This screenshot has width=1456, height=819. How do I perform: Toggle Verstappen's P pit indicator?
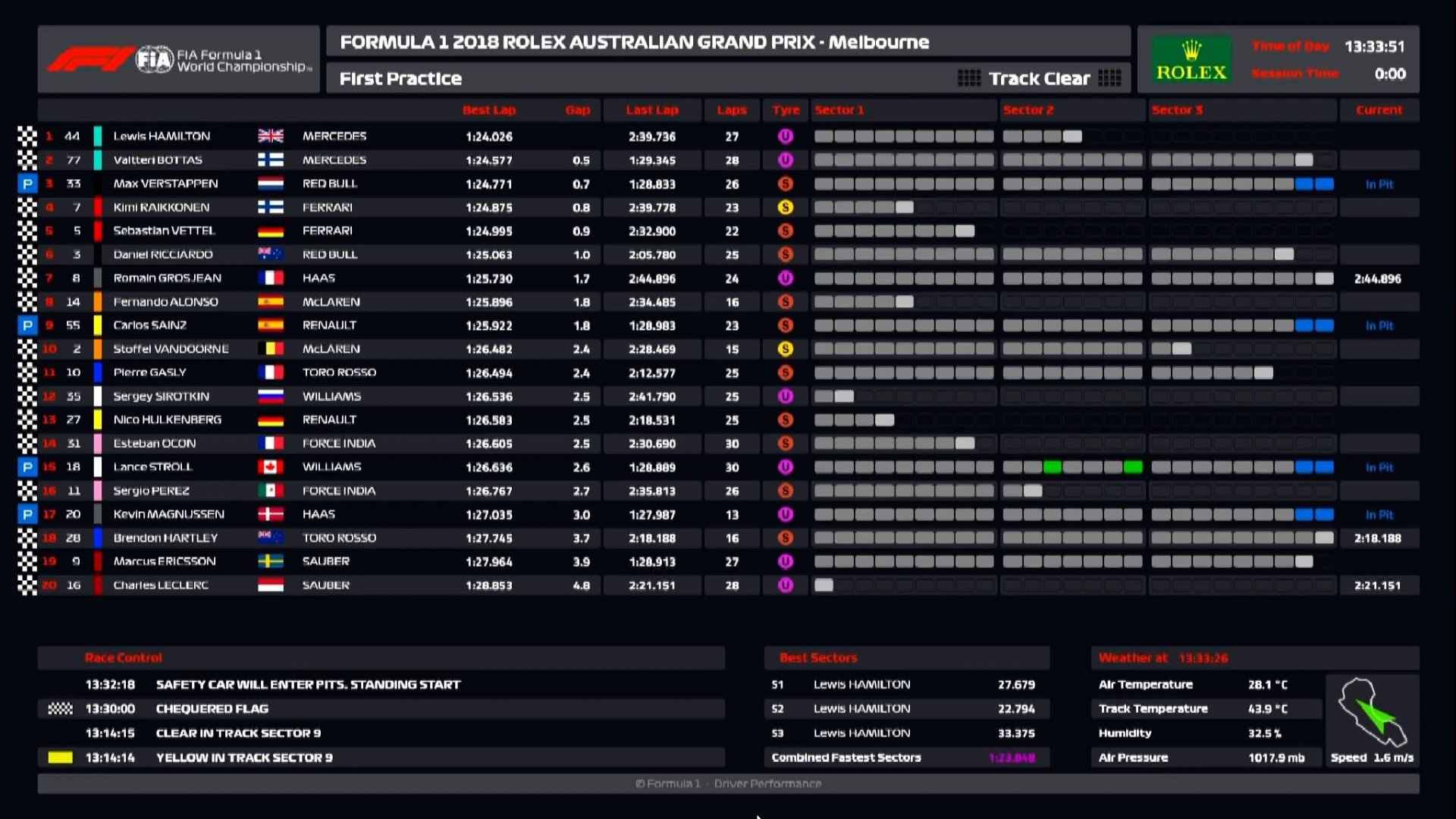click(27, 184)
